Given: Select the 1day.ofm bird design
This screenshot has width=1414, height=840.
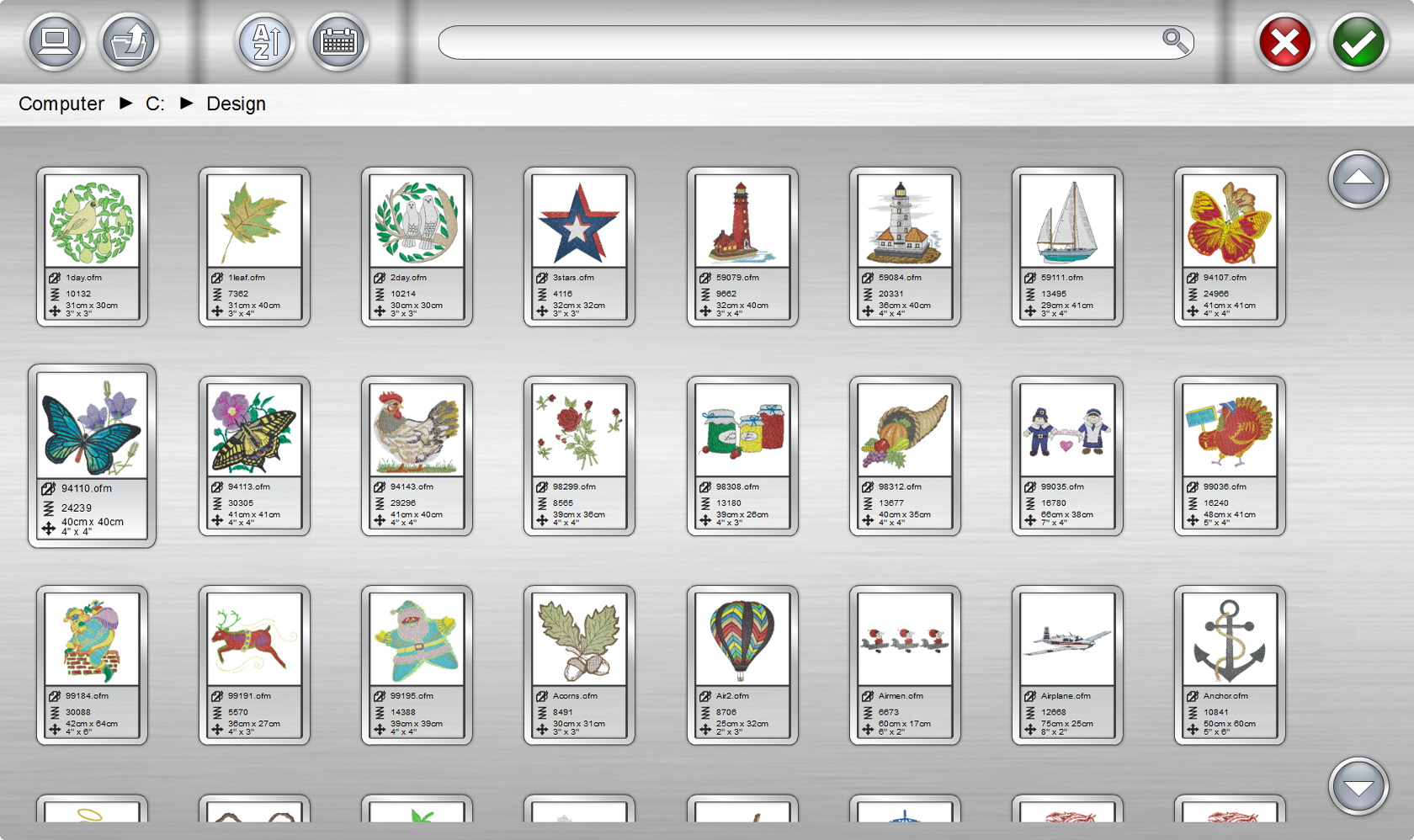Looking at the screenshot, I should click(x=92, y=222).
